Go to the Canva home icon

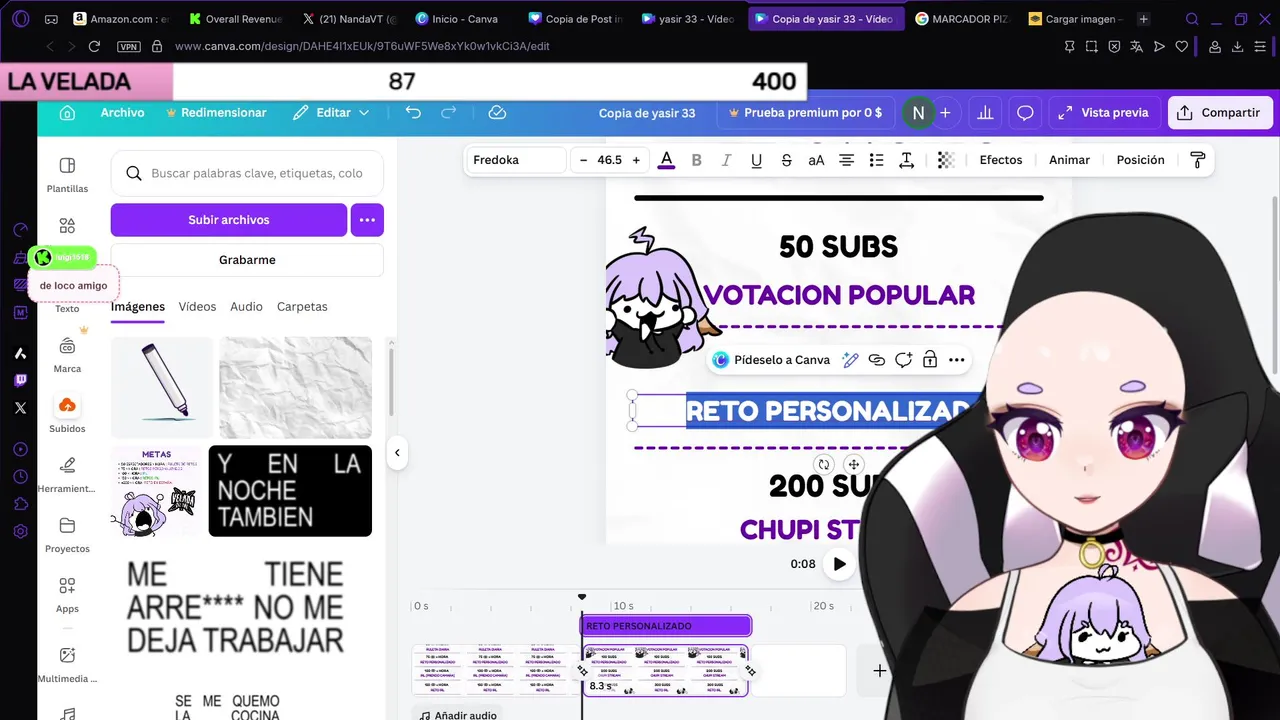[67, 113]
